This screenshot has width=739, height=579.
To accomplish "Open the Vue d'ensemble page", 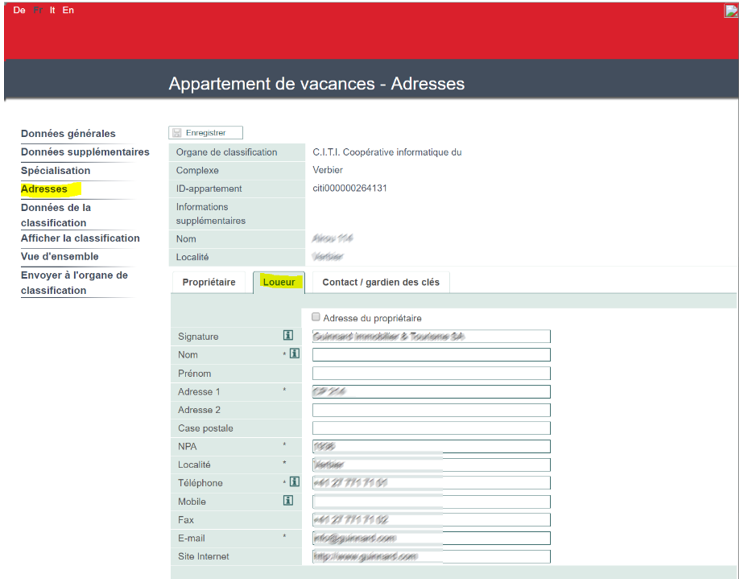I will click(x=60, y=256).
